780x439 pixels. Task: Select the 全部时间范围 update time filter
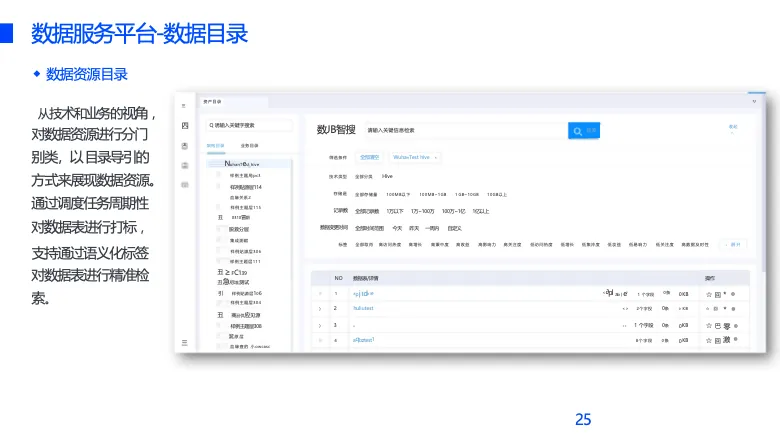369,228
